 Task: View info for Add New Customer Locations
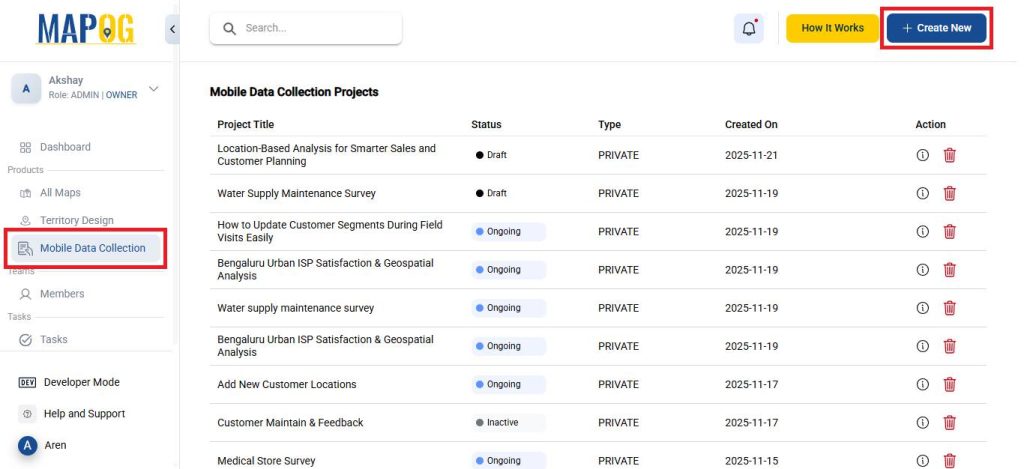tap(922, 384)
